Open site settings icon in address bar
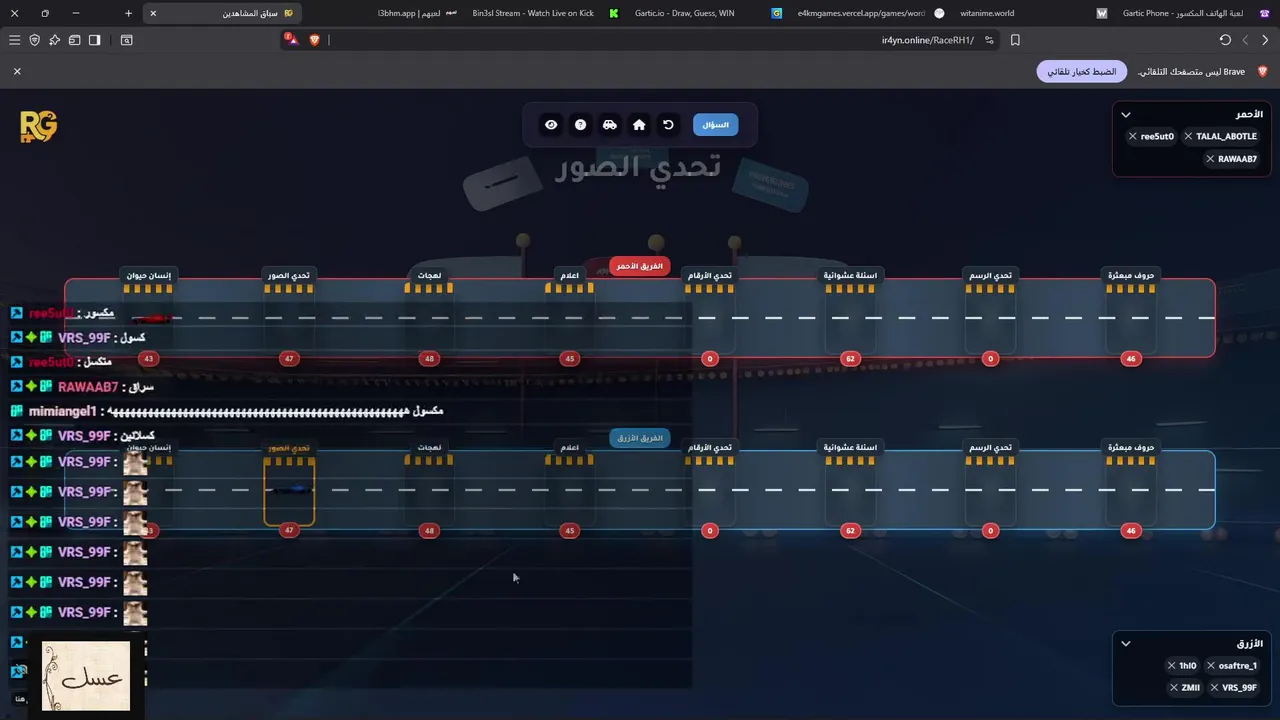Screen dimensions: 1280x720 [x=989, y=40]
